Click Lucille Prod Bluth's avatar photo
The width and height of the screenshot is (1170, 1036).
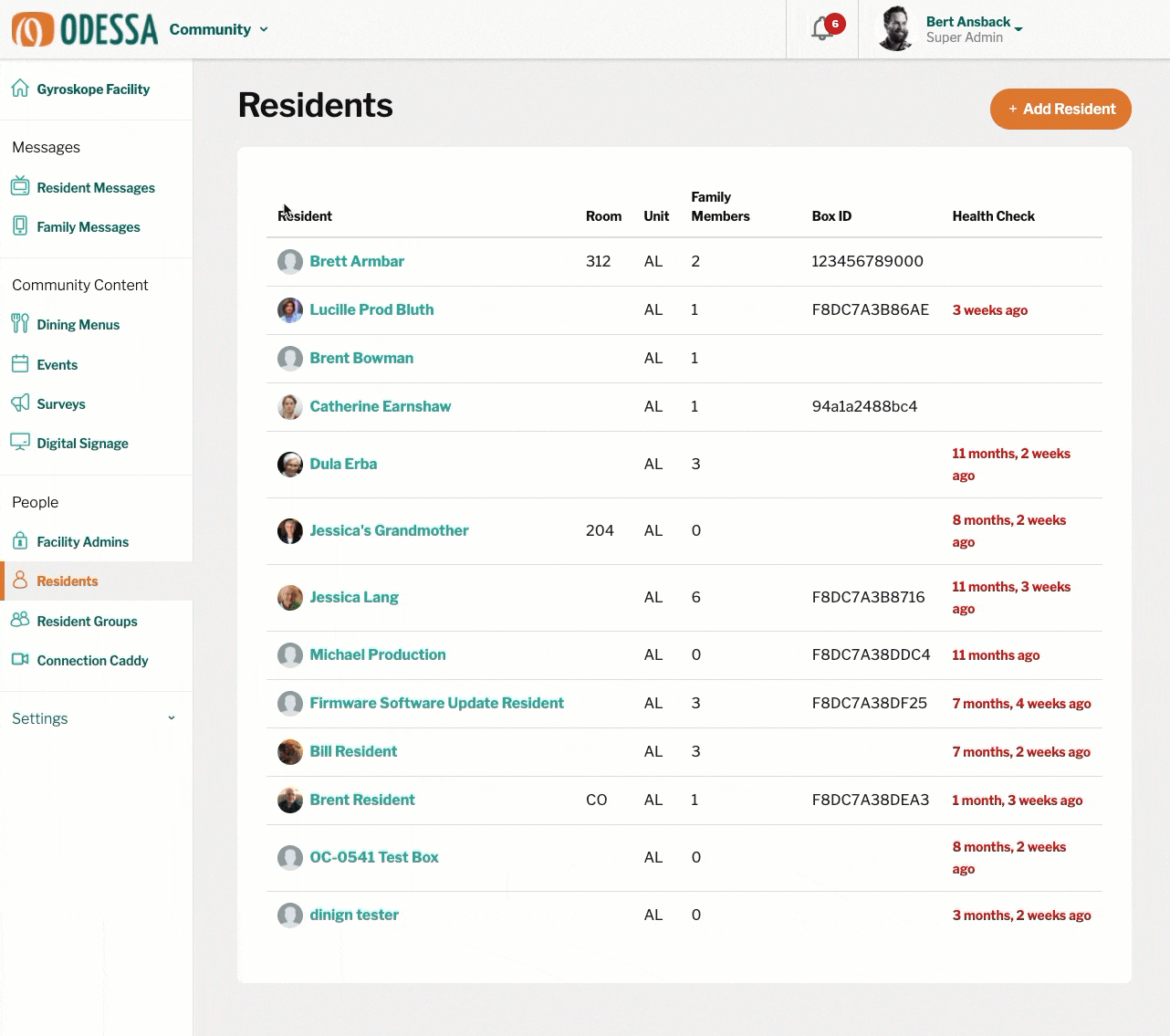point(290,310)
